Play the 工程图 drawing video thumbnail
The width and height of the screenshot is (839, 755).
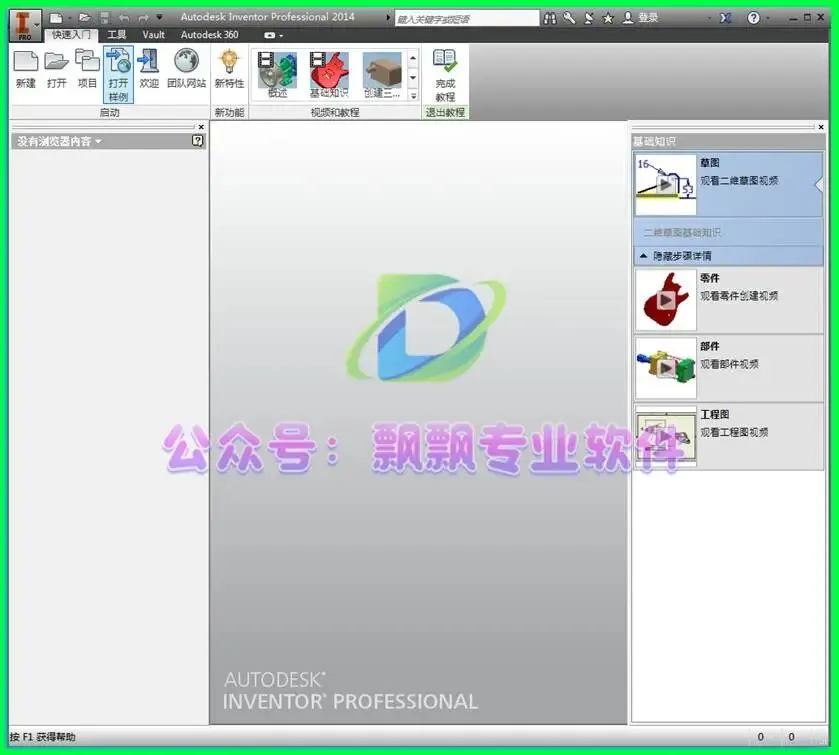[x=666, y=436]
